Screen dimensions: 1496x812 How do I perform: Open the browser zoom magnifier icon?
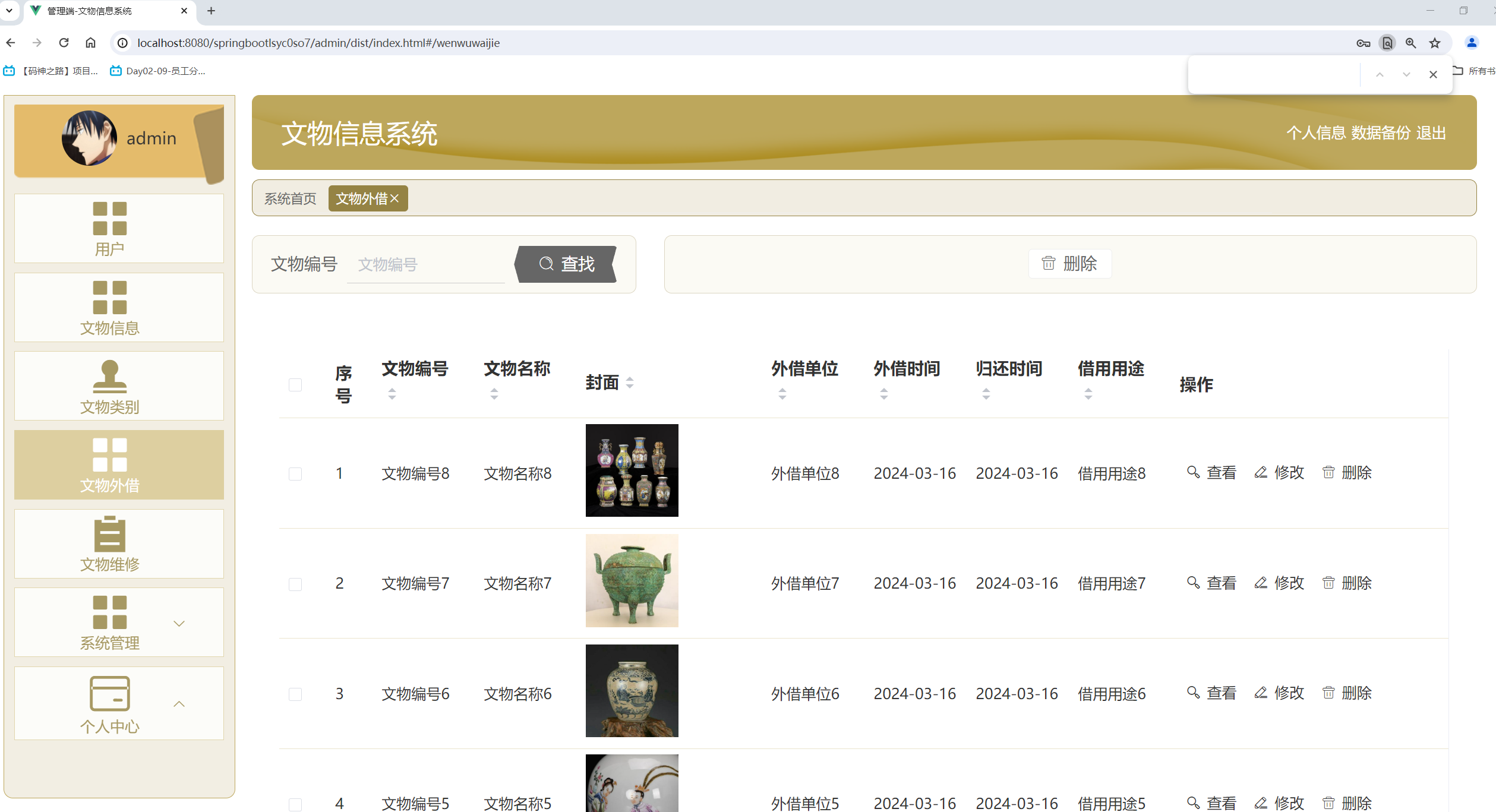pos(1411,43)
